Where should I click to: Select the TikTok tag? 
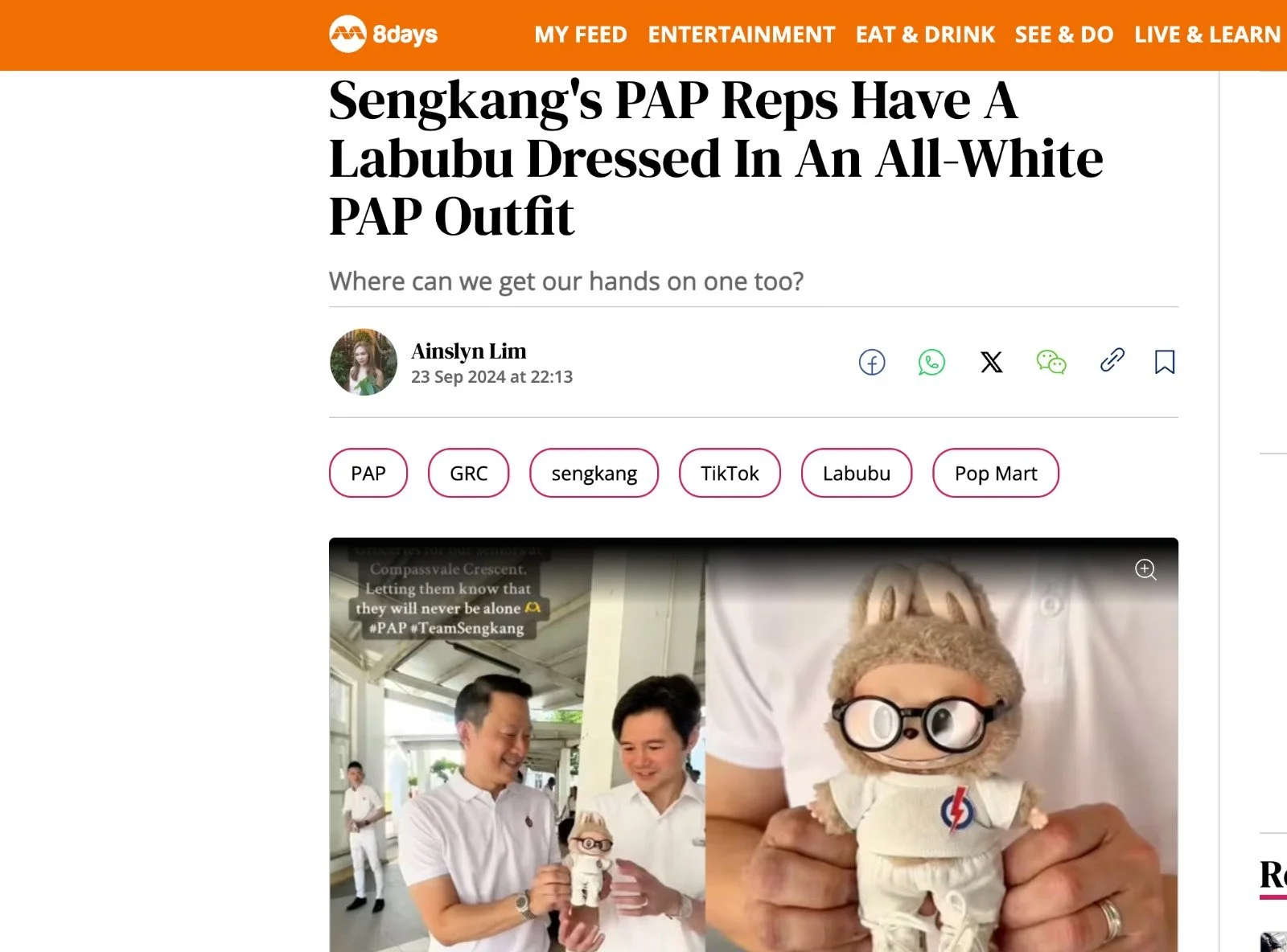pyautogui.click(x=730, y=473)
